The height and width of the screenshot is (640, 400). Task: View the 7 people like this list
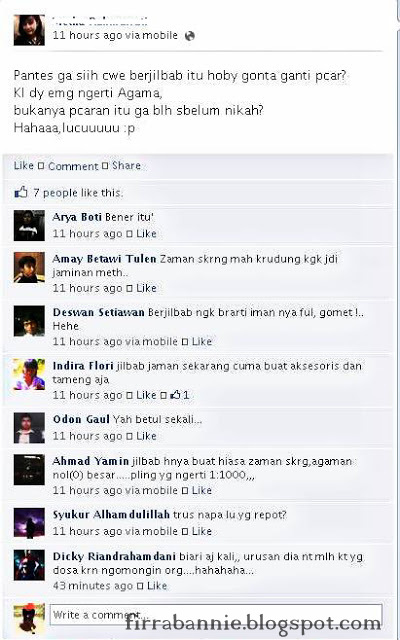click(x=78, y=193)
